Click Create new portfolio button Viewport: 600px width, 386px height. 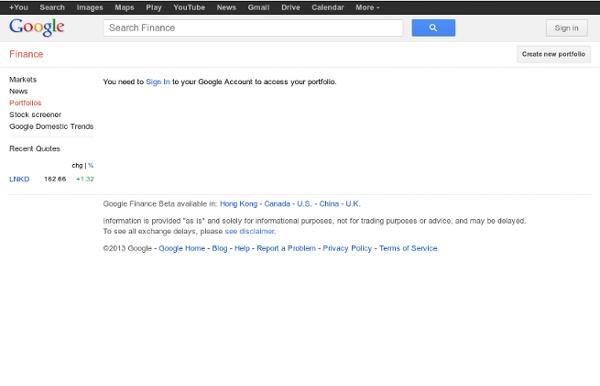554,54
